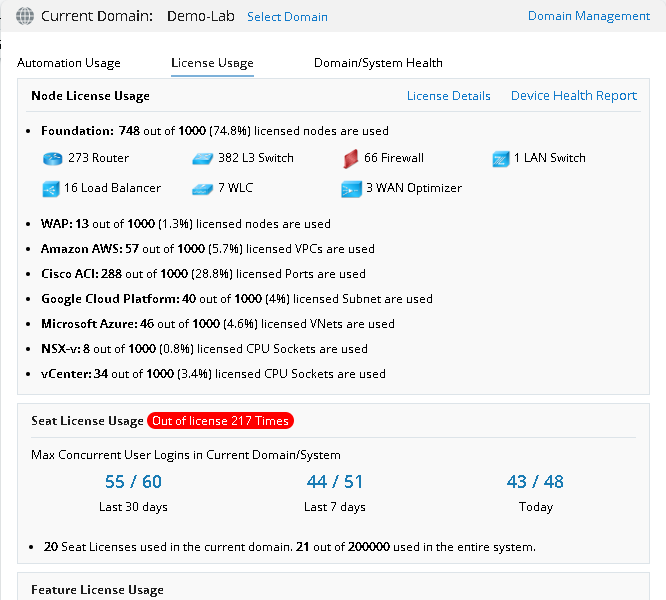The height and width of the screenshot is (600, 666).
Task: Click the 20 Seat Licenses used line
Action: pos(290,547)
